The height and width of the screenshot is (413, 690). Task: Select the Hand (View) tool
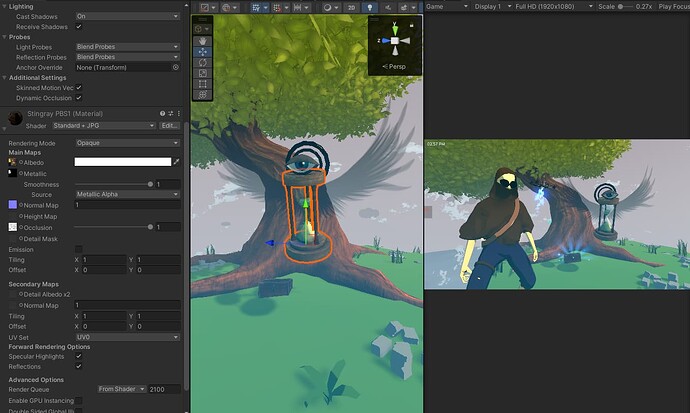coord(202,41)
